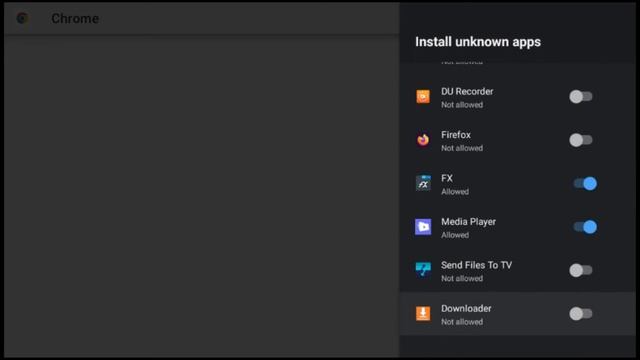The height and width of the screenshot is (360, 640).
Task: Click the Chrome logo icon
Action: click(x=22, y=18)
